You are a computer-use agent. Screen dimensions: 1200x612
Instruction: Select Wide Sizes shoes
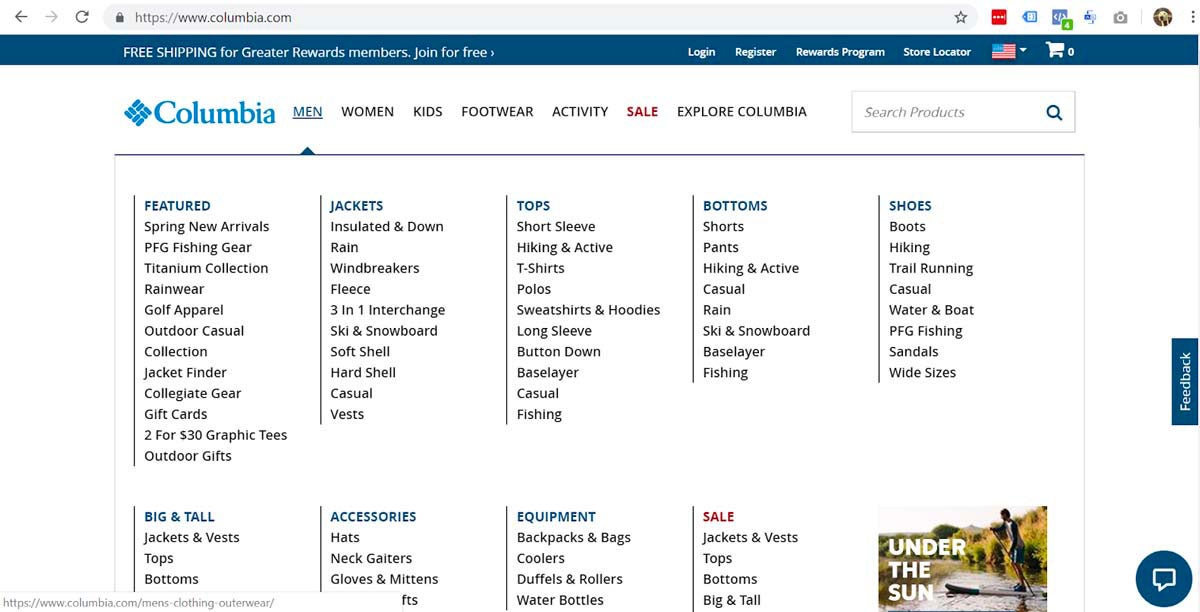922,372
